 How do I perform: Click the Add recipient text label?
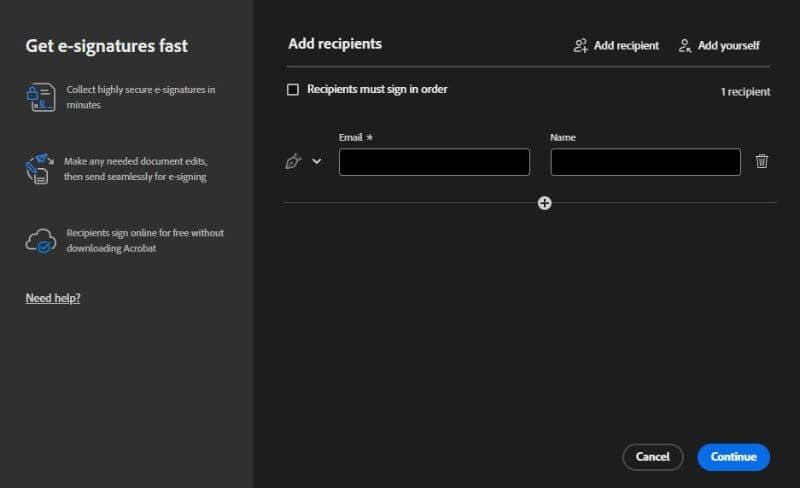pyautogui.click(x=626, y=45)
